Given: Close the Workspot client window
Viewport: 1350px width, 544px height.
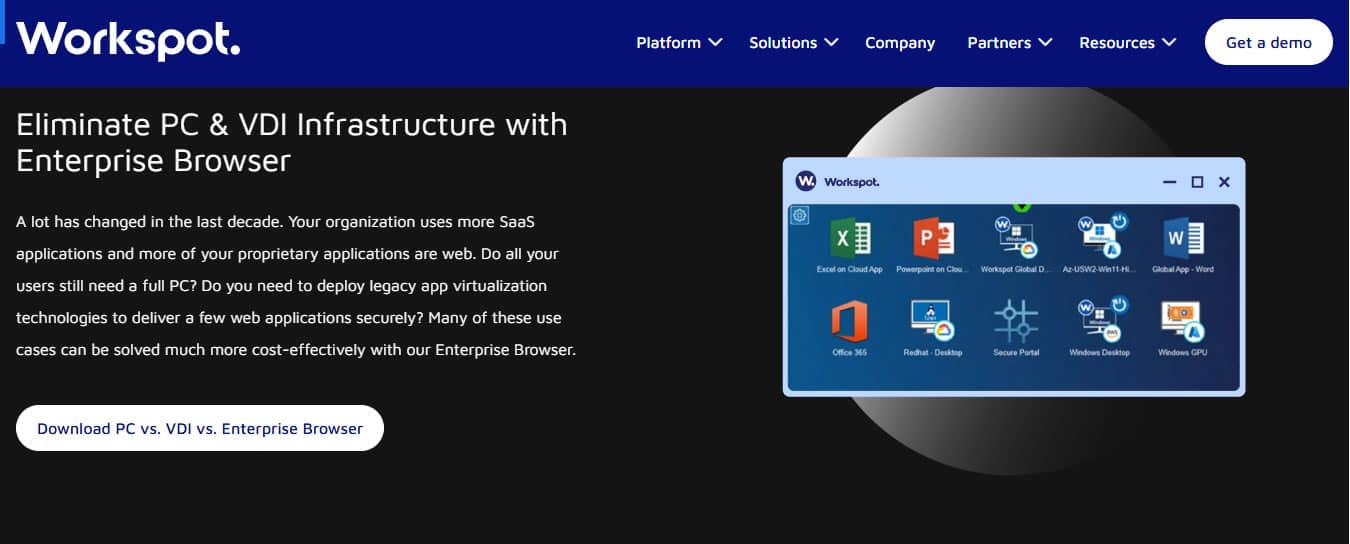Looking at the screenshot, I should pos(1224,182).
